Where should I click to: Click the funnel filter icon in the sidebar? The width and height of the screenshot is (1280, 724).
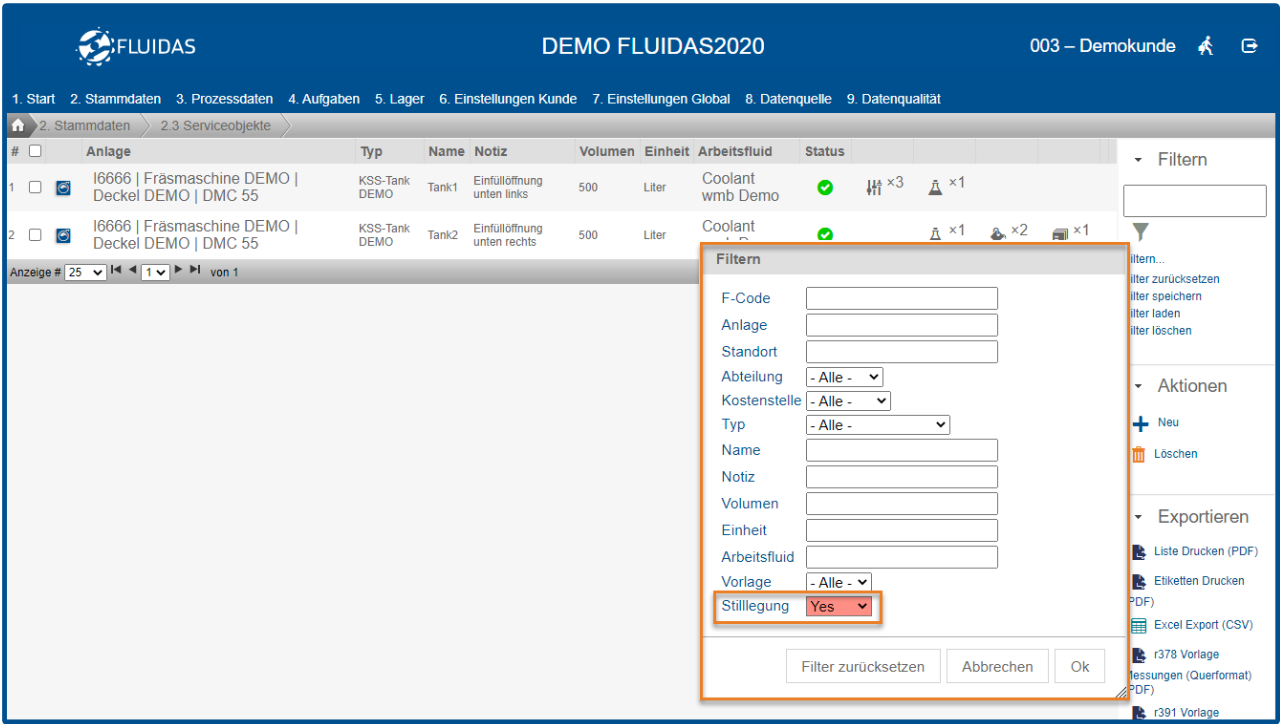[1140, 233]
